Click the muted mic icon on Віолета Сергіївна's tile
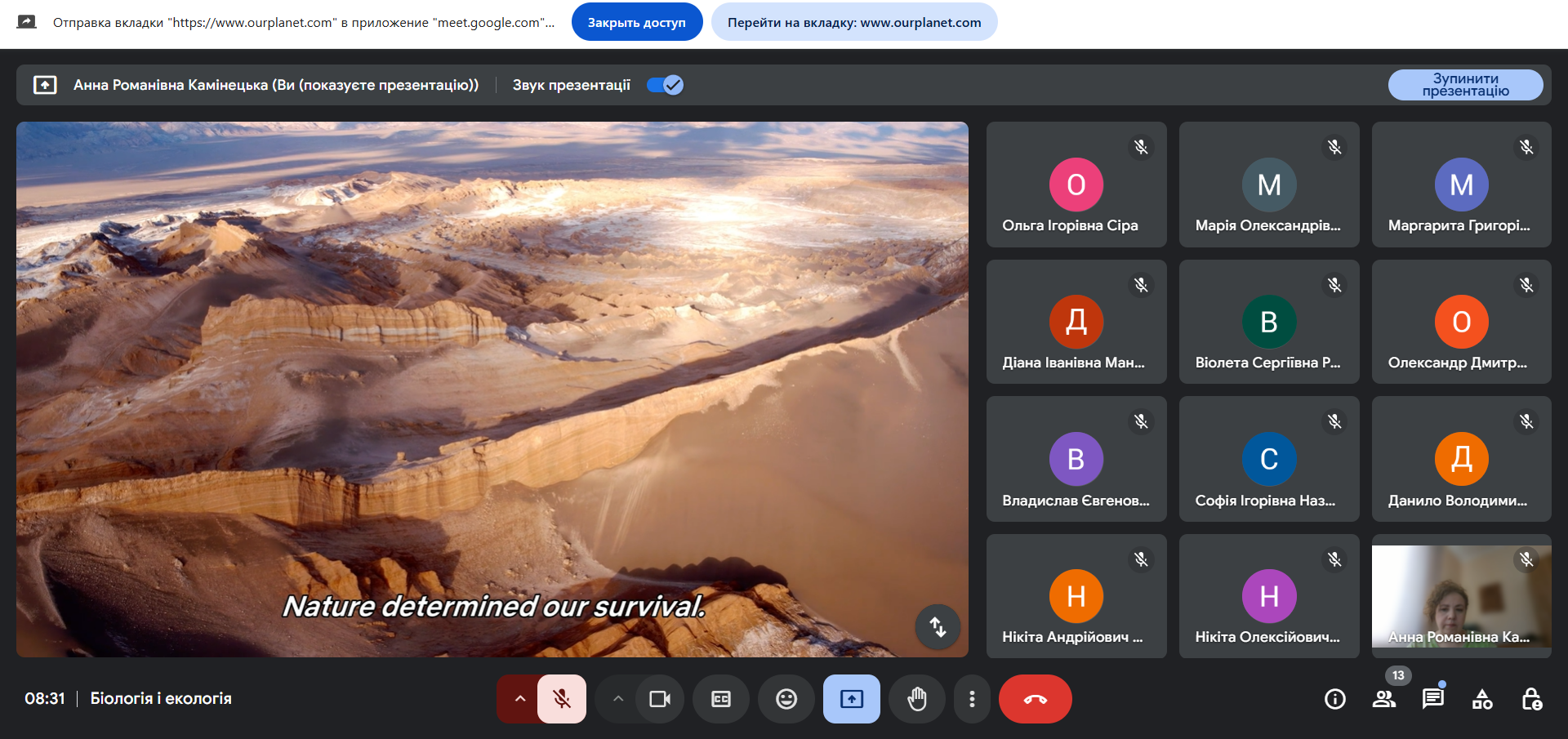This screenshot has width=1568, height=739. click(x=1334, y=285)
